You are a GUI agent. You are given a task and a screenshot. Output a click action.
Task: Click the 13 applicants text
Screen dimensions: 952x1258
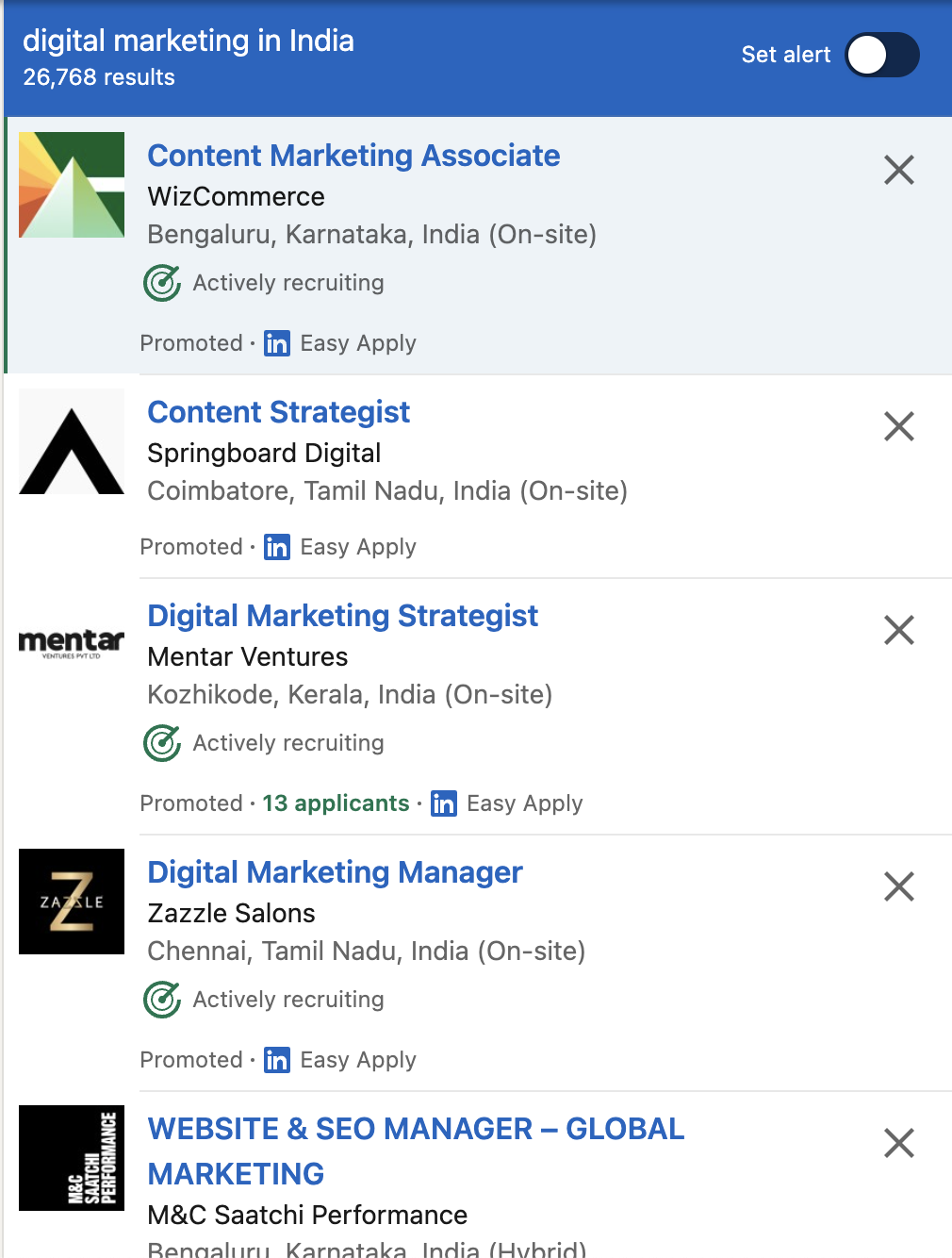pos(336,803)
